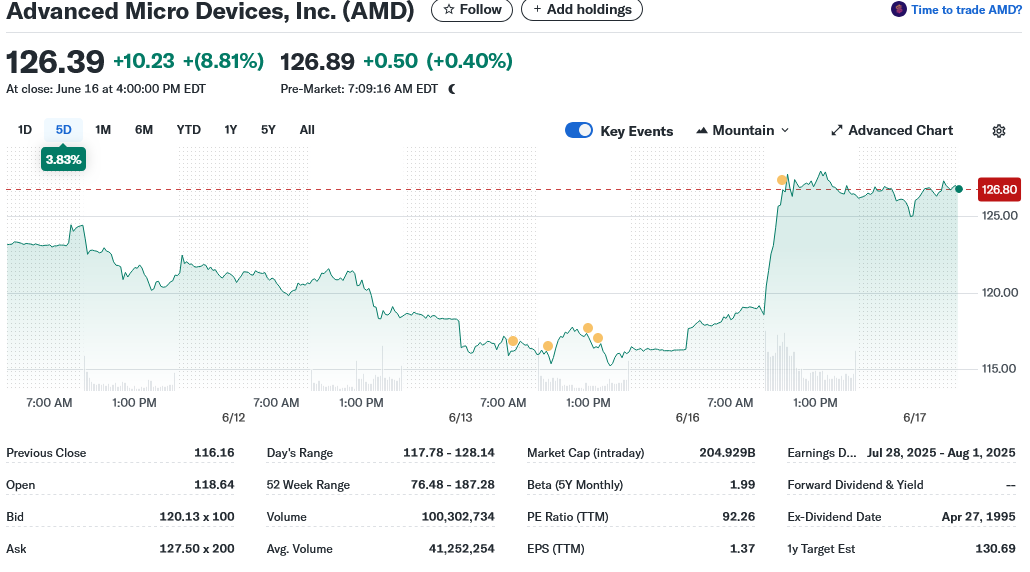Select the 5Y range tab

[x=268, y=130]
